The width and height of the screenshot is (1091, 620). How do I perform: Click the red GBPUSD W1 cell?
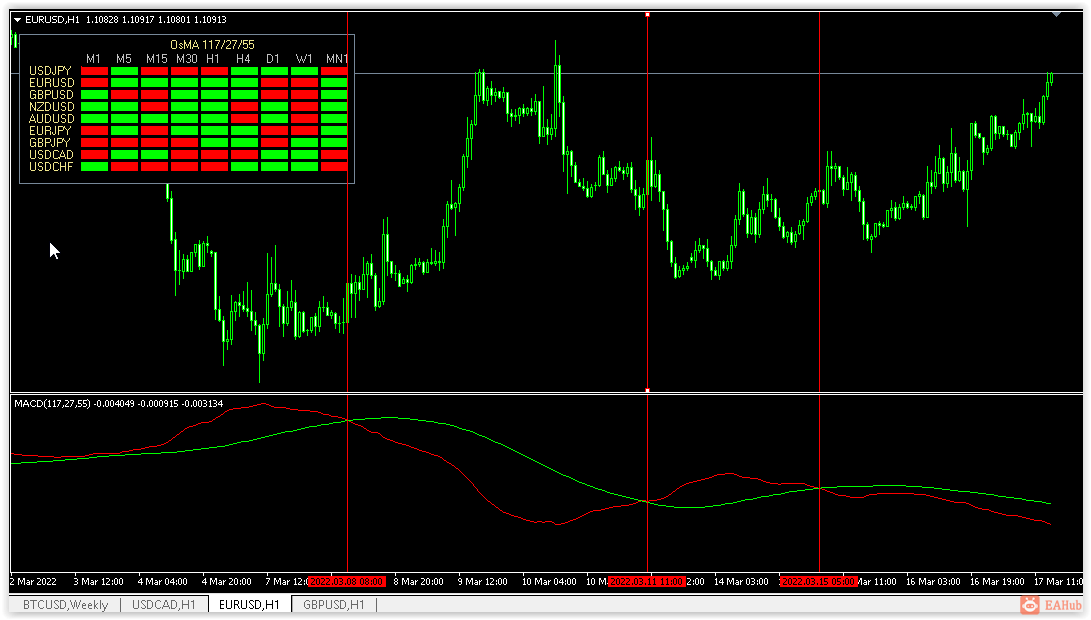(304, 95)
